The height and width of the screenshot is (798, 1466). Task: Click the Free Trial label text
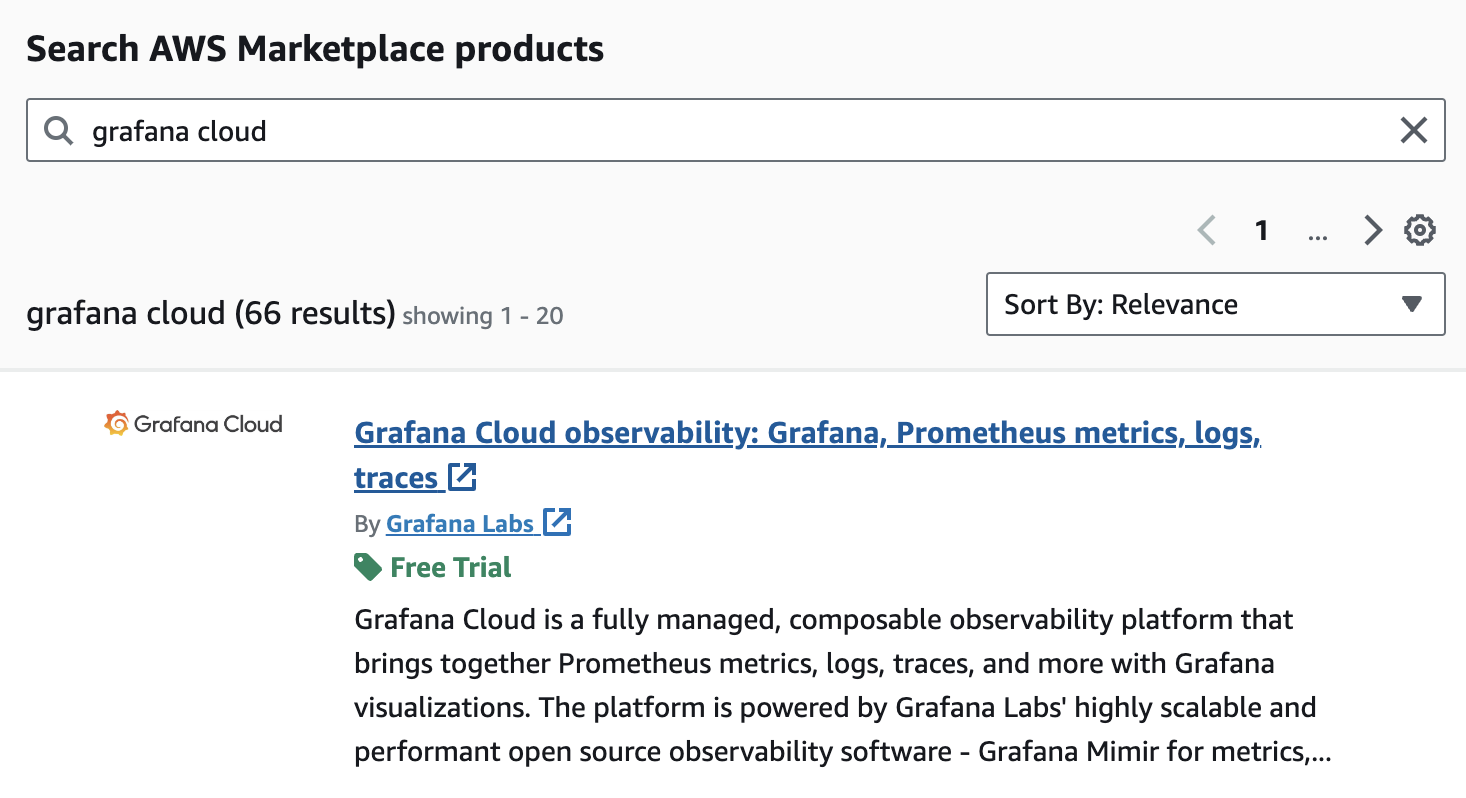(451, 568)
